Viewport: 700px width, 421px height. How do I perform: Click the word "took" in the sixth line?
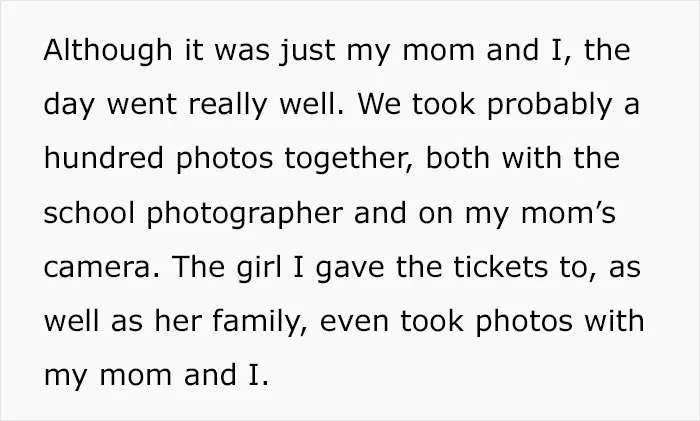(432, 321)
